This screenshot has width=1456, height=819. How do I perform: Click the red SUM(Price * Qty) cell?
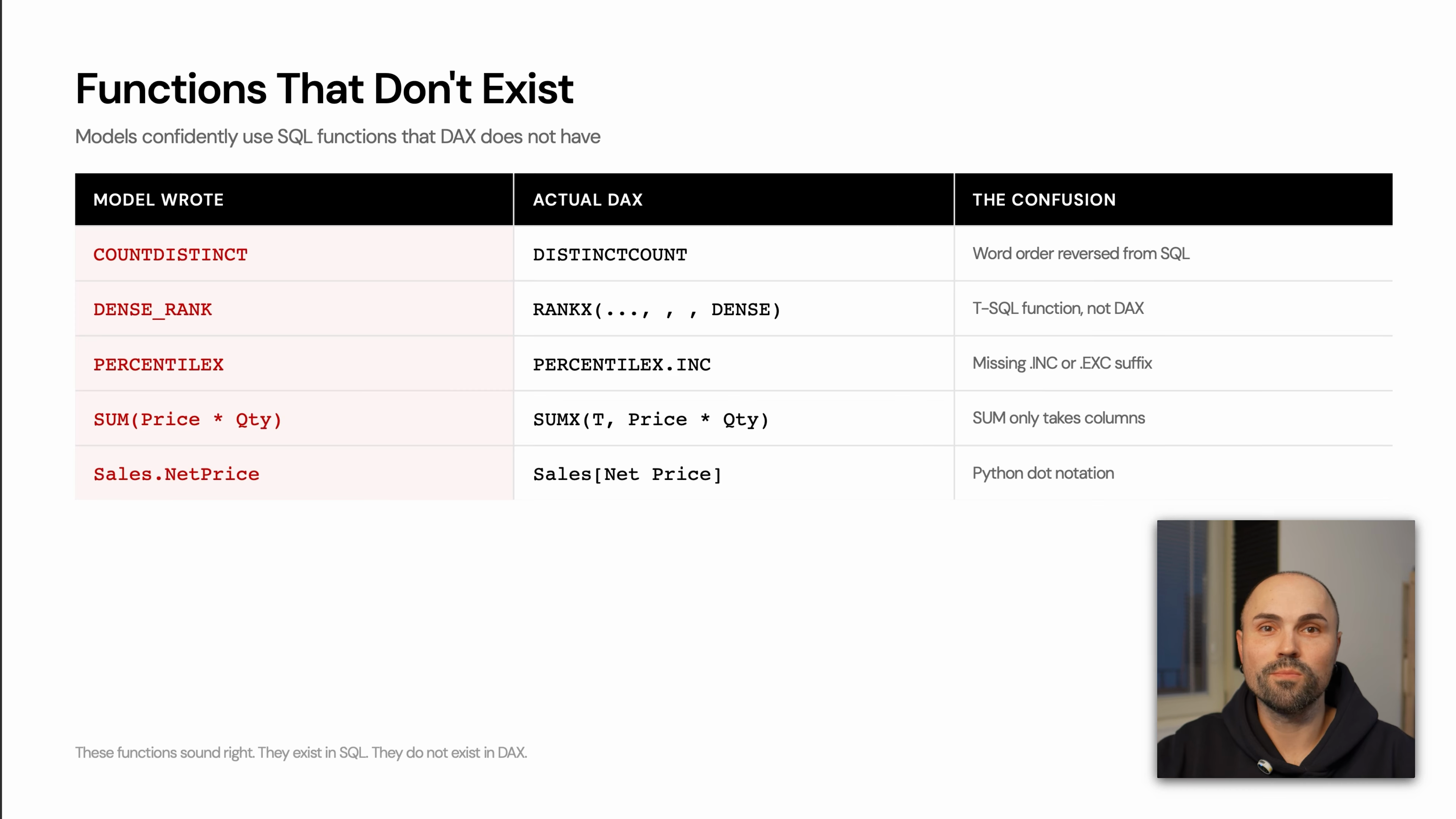[187, 419]
